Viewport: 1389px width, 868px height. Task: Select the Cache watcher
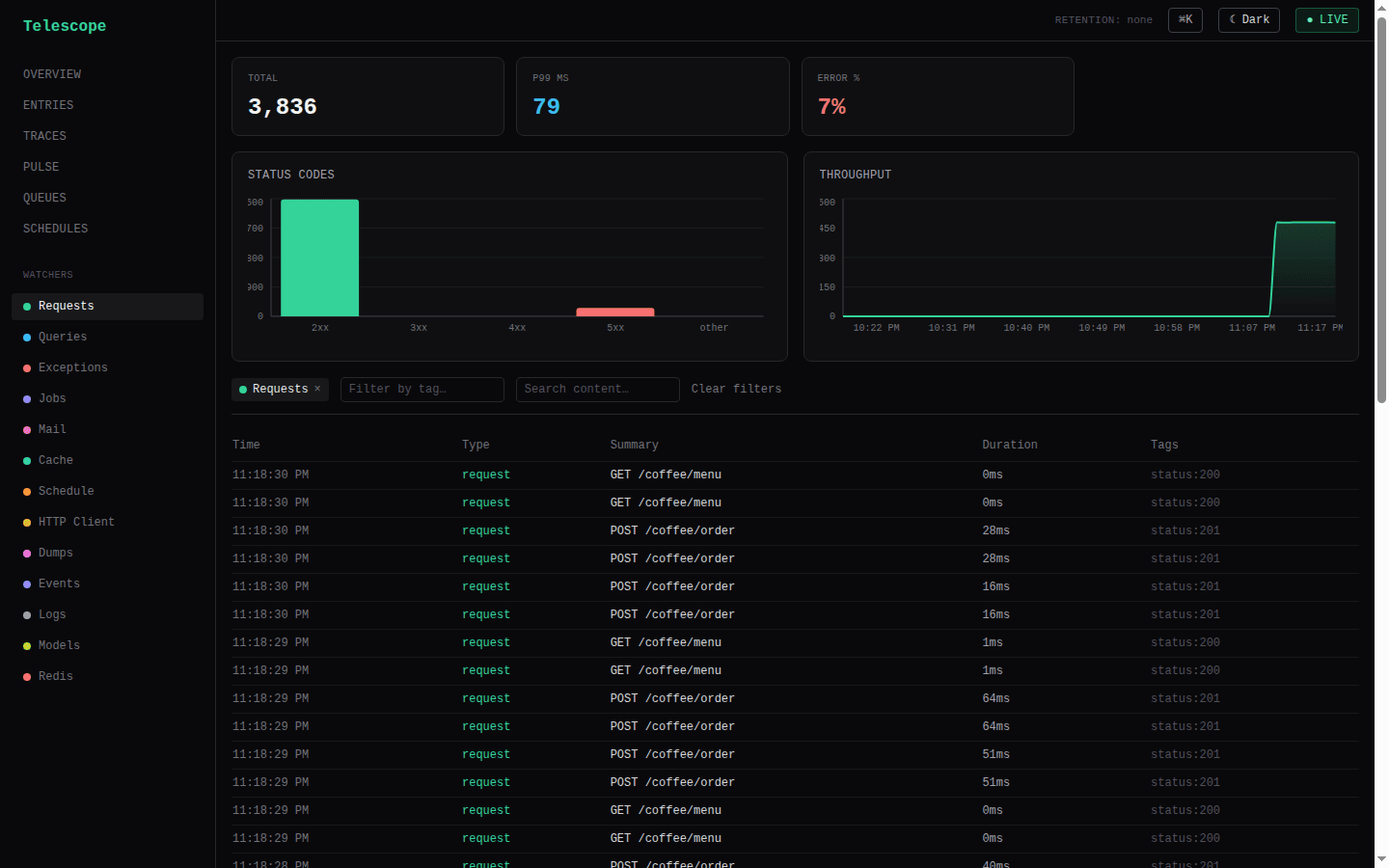(x=107, y=460)
